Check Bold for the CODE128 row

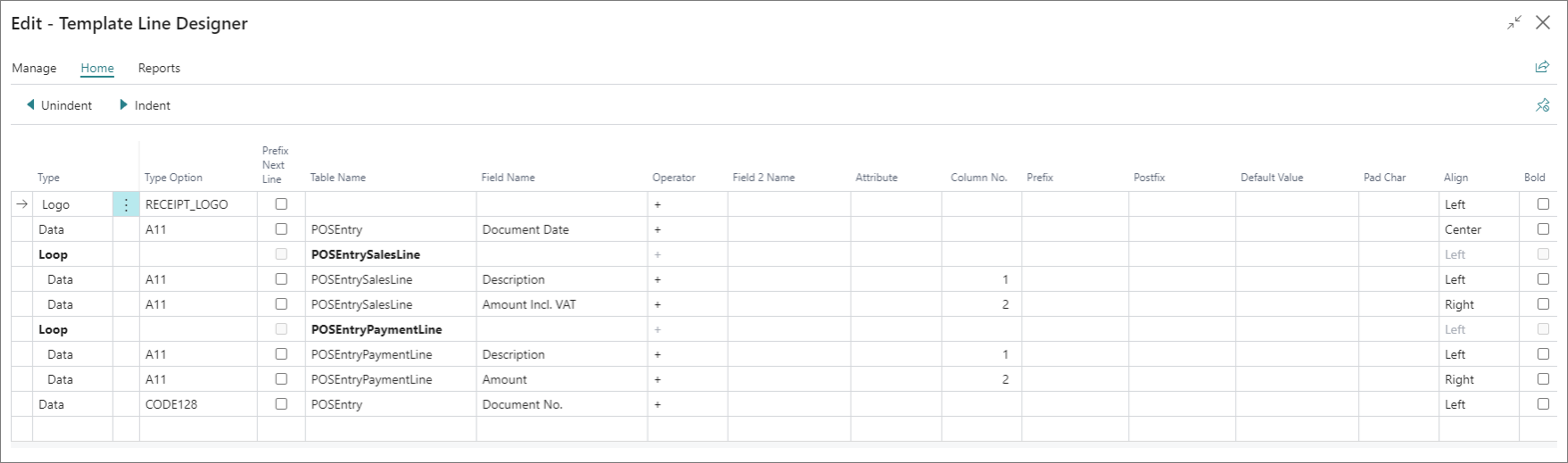(1543, 404)
